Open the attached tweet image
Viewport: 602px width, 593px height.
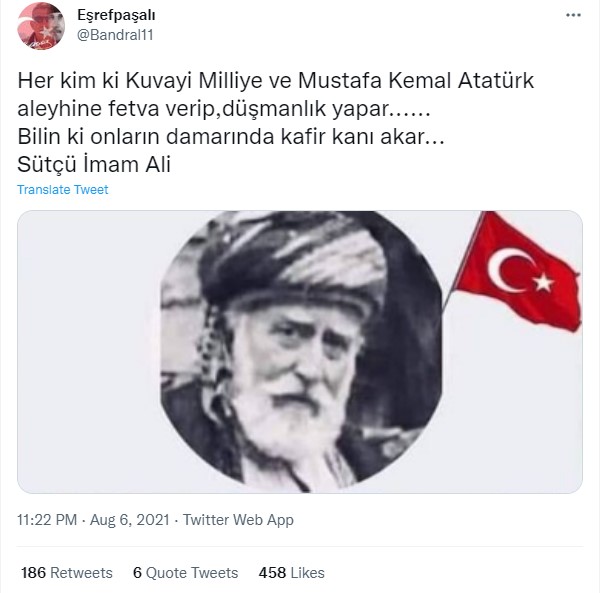pos(300,352)
